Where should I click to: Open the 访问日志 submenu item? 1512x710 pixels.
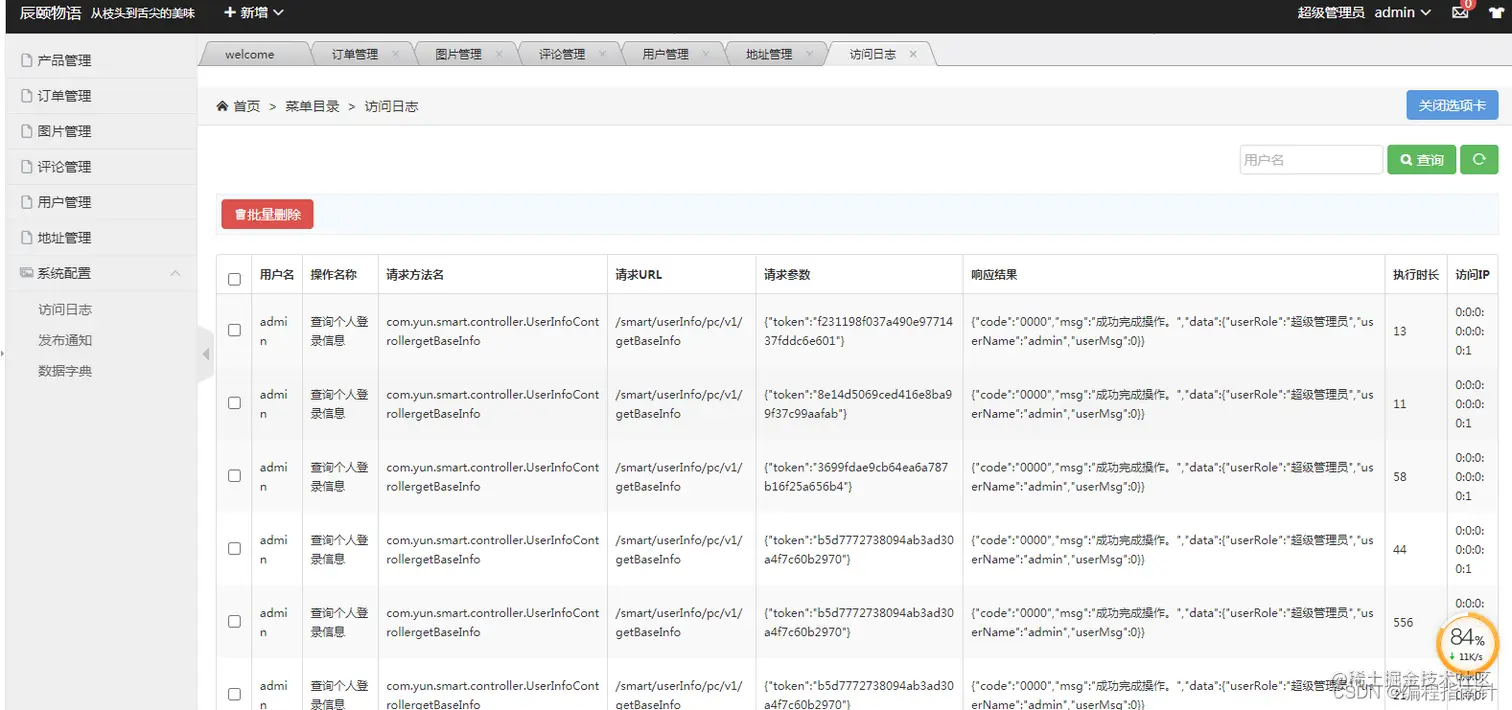pyautogui.click(x=65, y=310)
